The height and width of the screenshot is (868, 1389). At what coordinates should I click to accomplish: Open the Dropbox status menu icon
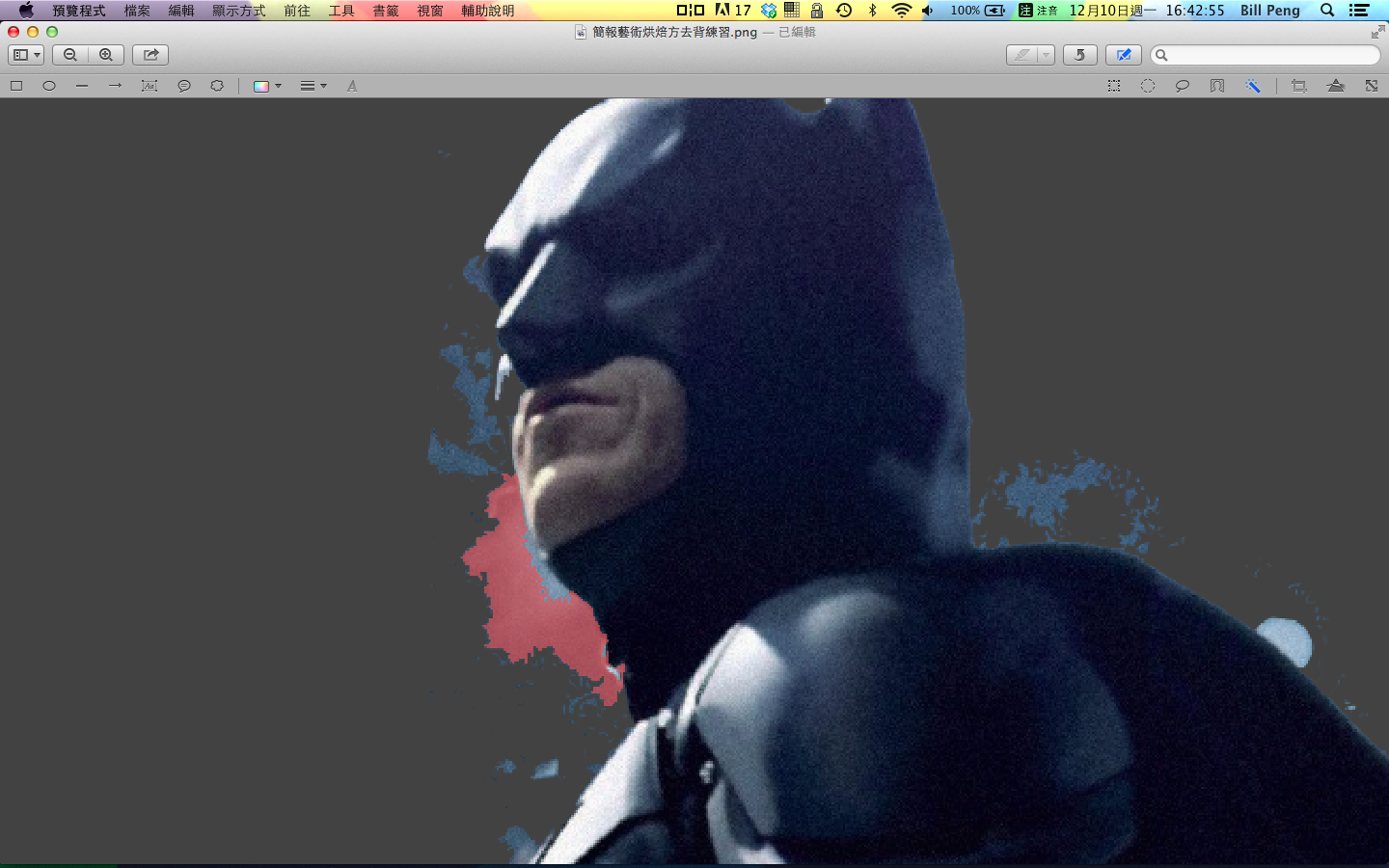tap(769, 11)
